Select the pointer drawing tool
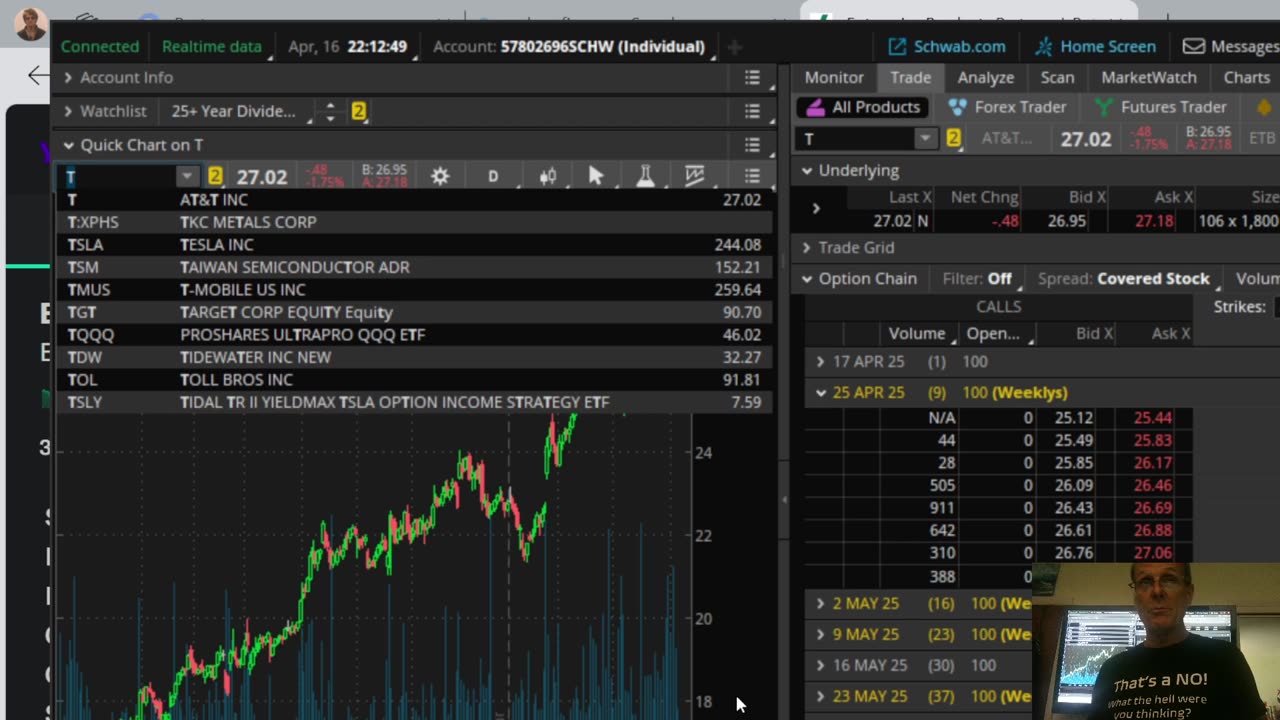Screen dimensions: 1280x720 tap(596, 177)
